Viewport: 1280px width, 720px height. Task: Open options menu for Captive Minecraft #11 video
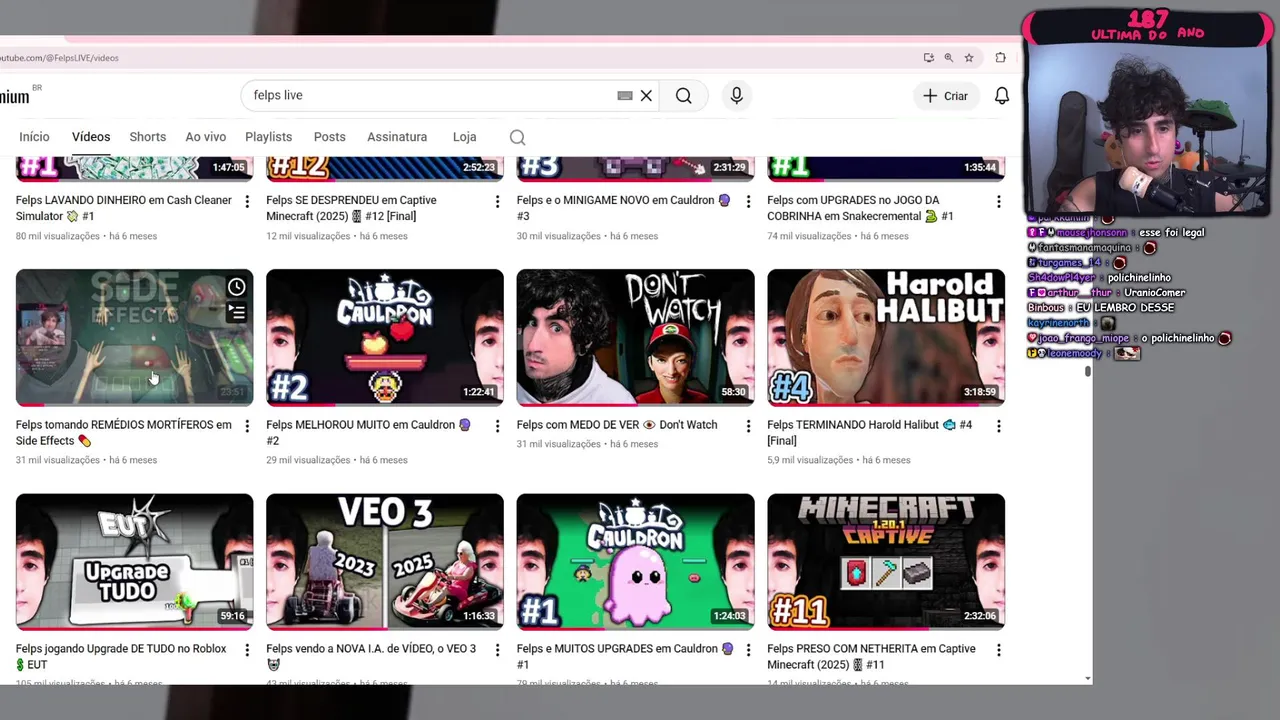[998, 650]
